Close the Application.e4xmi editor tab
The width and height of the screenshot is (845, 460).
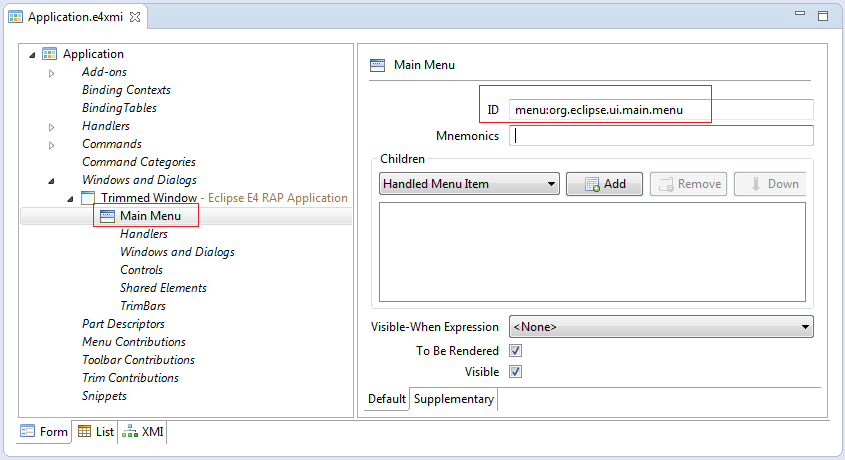[x=135, y=17]
